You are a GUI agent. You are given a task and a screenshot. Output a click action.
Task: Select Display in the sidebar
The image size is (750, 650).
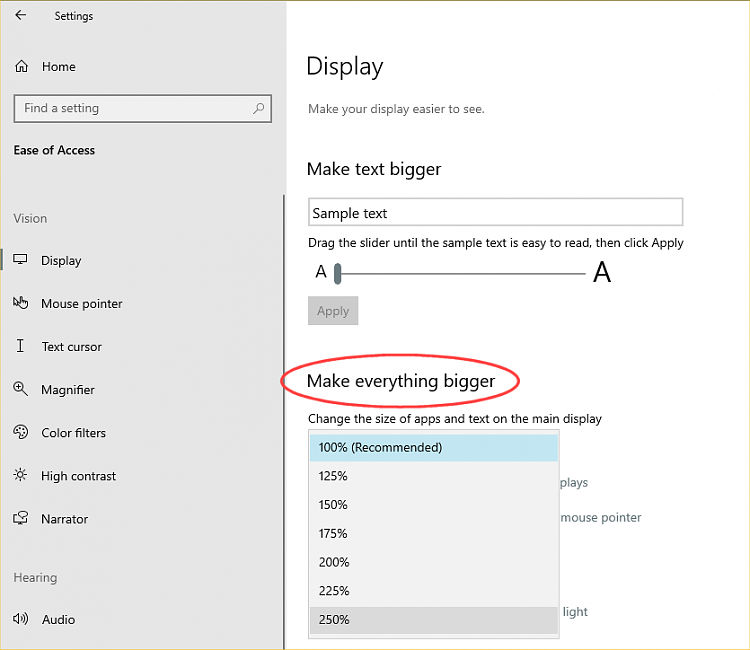point(61,261)
